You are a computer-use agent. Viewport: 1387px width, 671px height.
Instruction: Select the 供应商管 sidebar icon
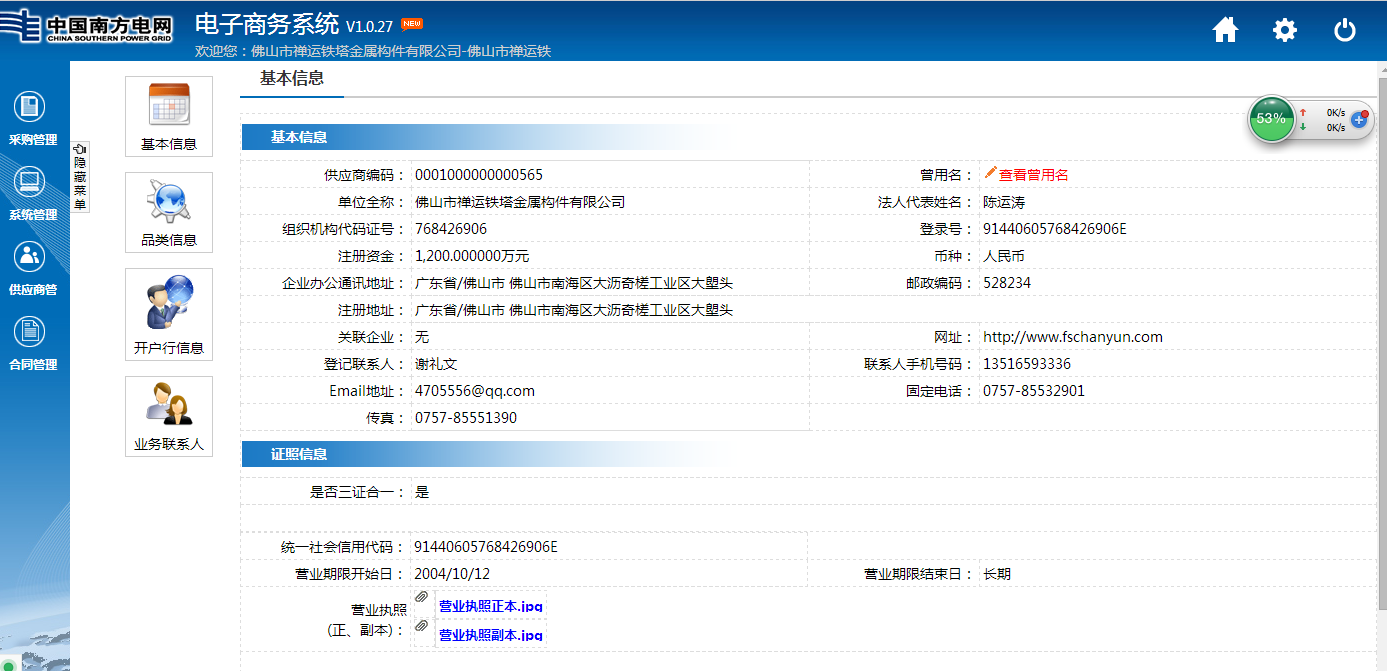[30, 268]
